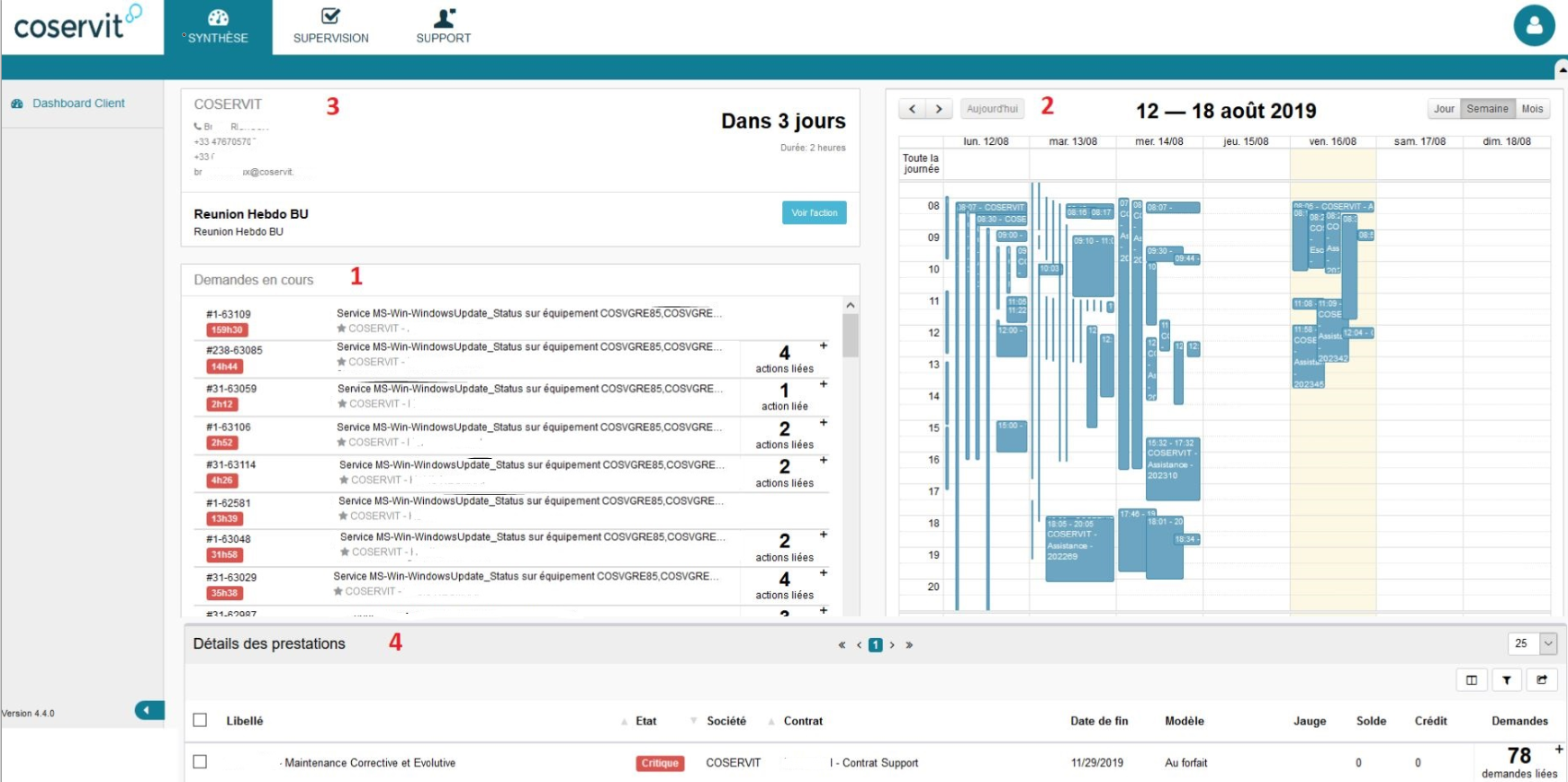
Task: Click the 35h38 red time badge
Action: coord(224,593)
